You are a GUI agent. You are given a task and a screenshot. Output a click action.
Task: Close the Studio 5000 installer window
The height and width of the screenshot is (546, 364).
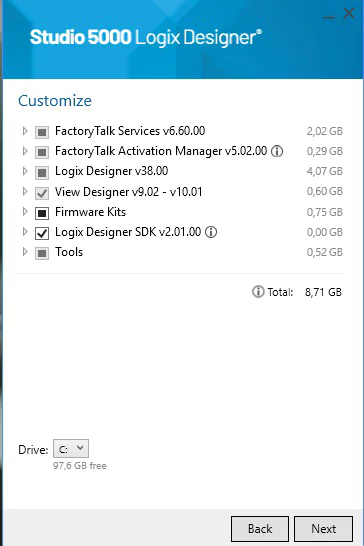(349, 14)
